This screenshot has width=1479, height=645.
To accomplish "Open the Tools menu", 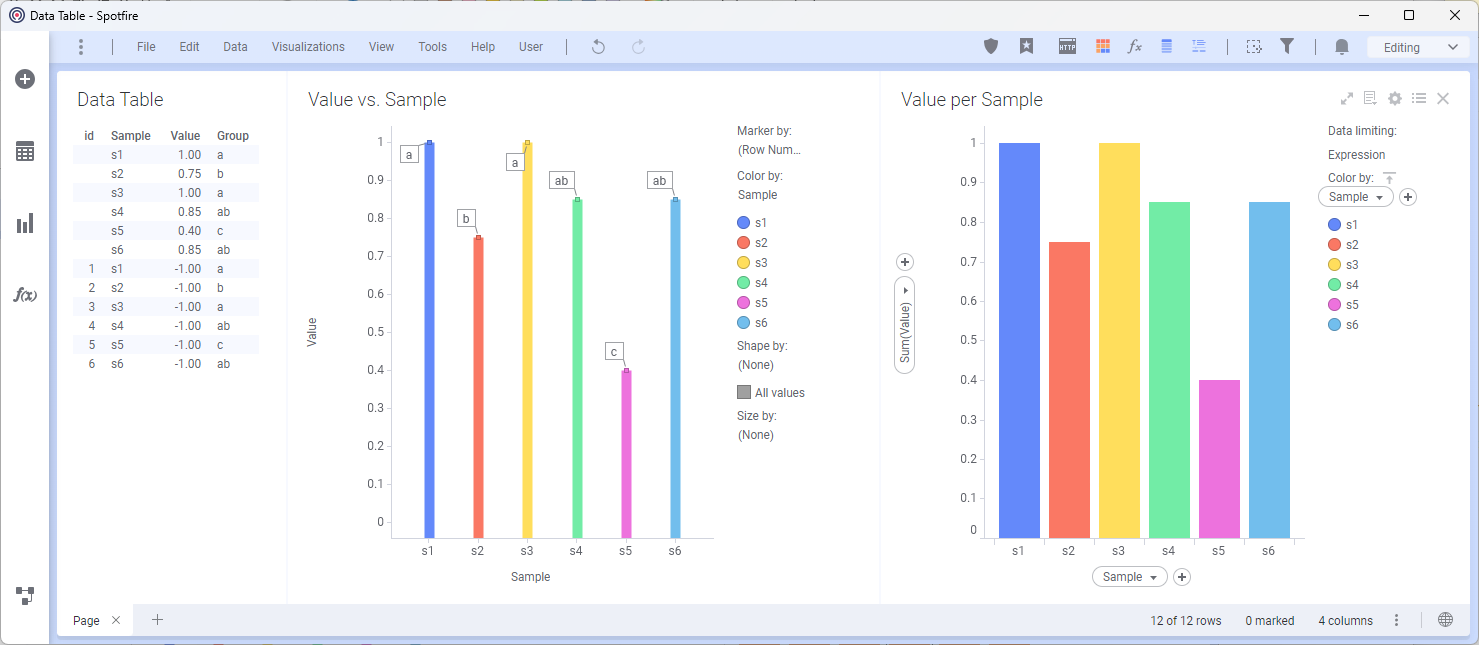I will [432, 47].
